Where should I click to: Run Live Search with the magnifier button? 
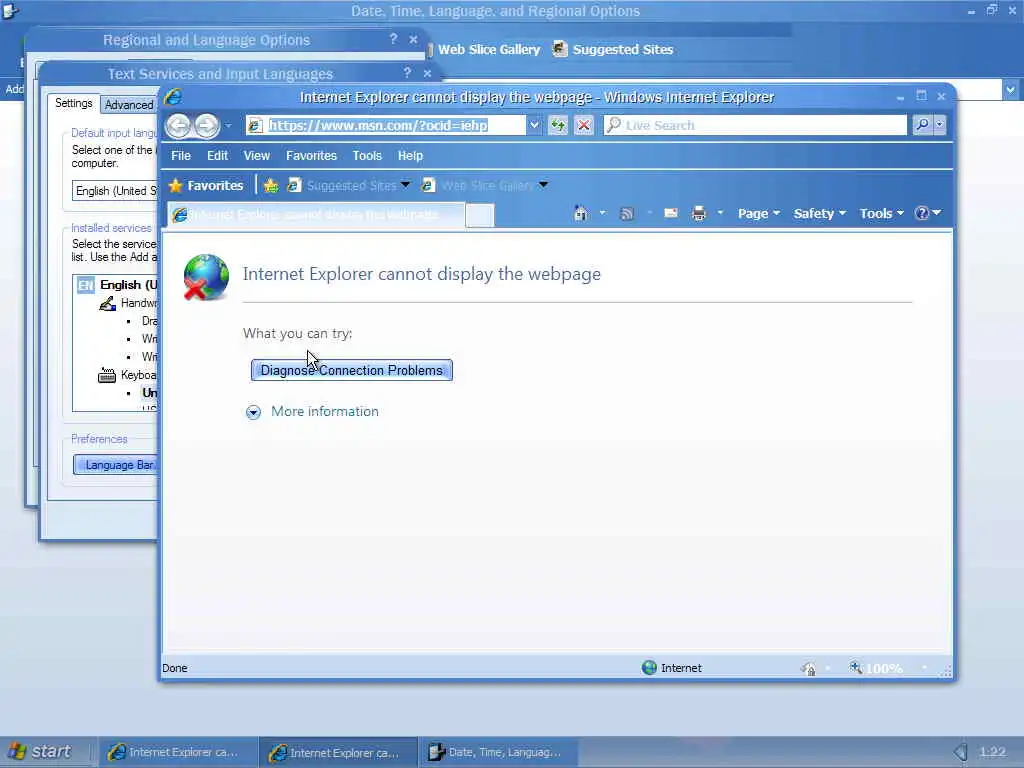coord(922,125)
